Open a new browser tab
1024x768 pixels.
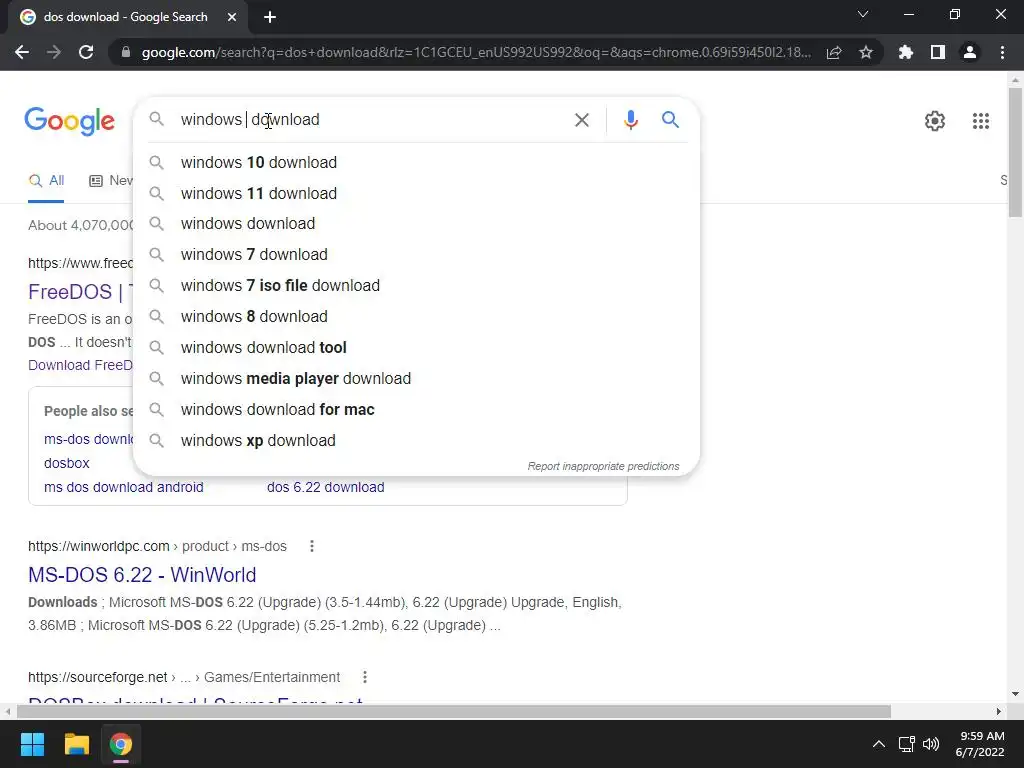pyautogui.click(x=270, y=17)
